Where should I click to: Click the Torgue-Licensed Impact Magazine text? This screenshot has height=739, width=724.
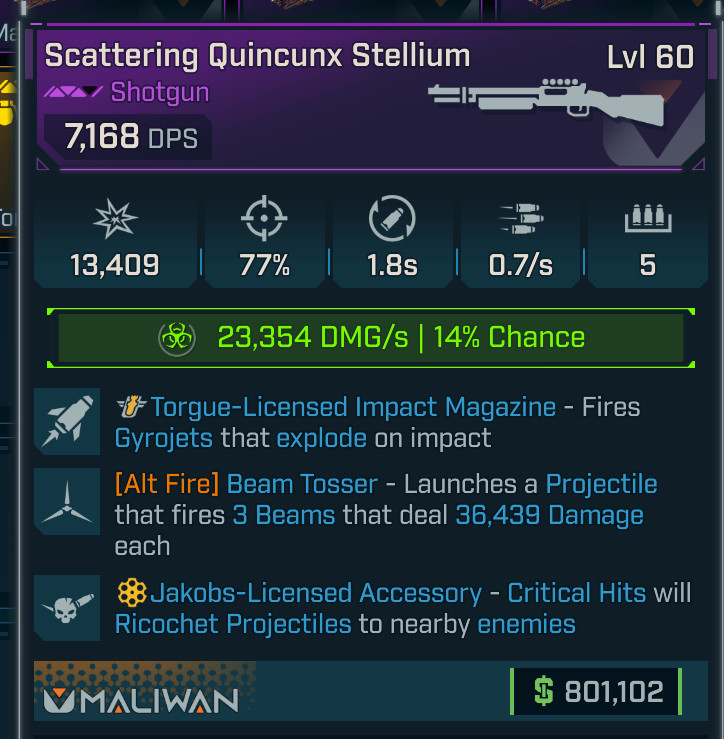[x=353, y=407]
